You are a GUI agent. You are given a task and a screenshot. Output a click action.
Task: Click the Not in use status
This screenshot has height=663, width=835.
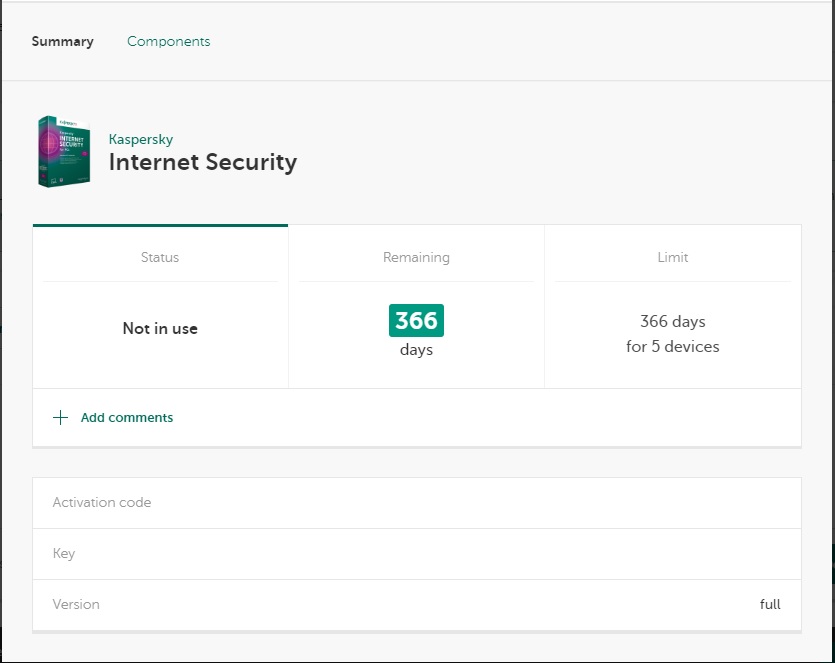[160, 328]
